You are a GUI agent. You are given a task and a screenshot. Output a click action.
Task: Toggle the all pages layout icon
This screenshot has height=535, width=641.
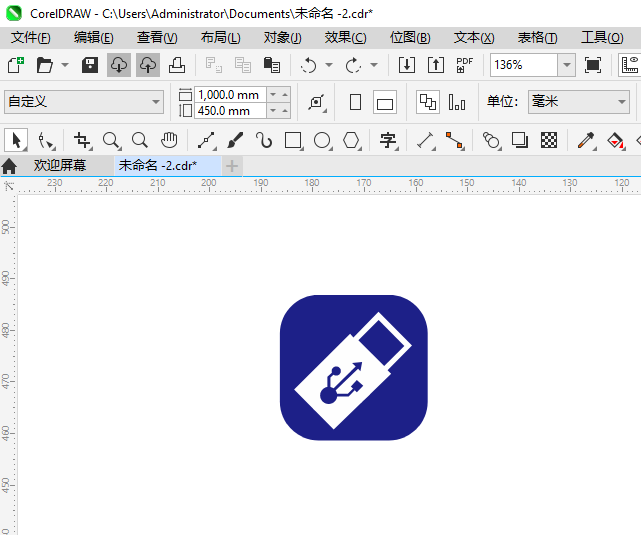(428, 102)
